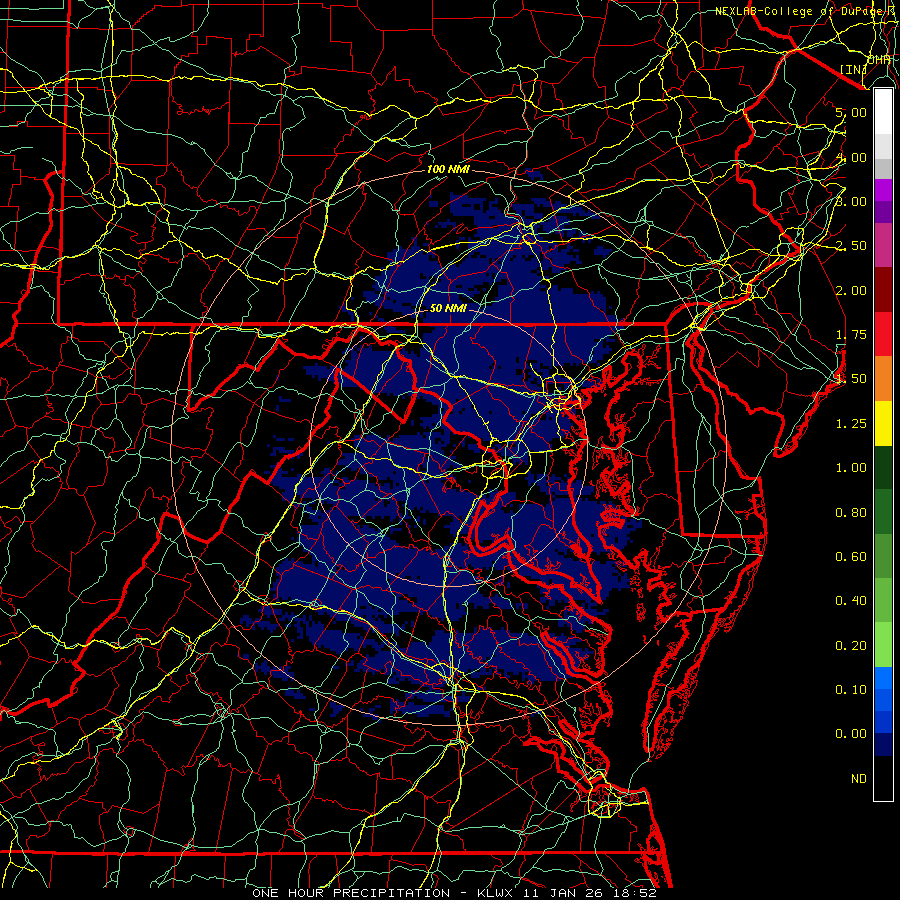Click the 3.00 legend value
This screenshot has width=900, height=900.
click(851, 201)
